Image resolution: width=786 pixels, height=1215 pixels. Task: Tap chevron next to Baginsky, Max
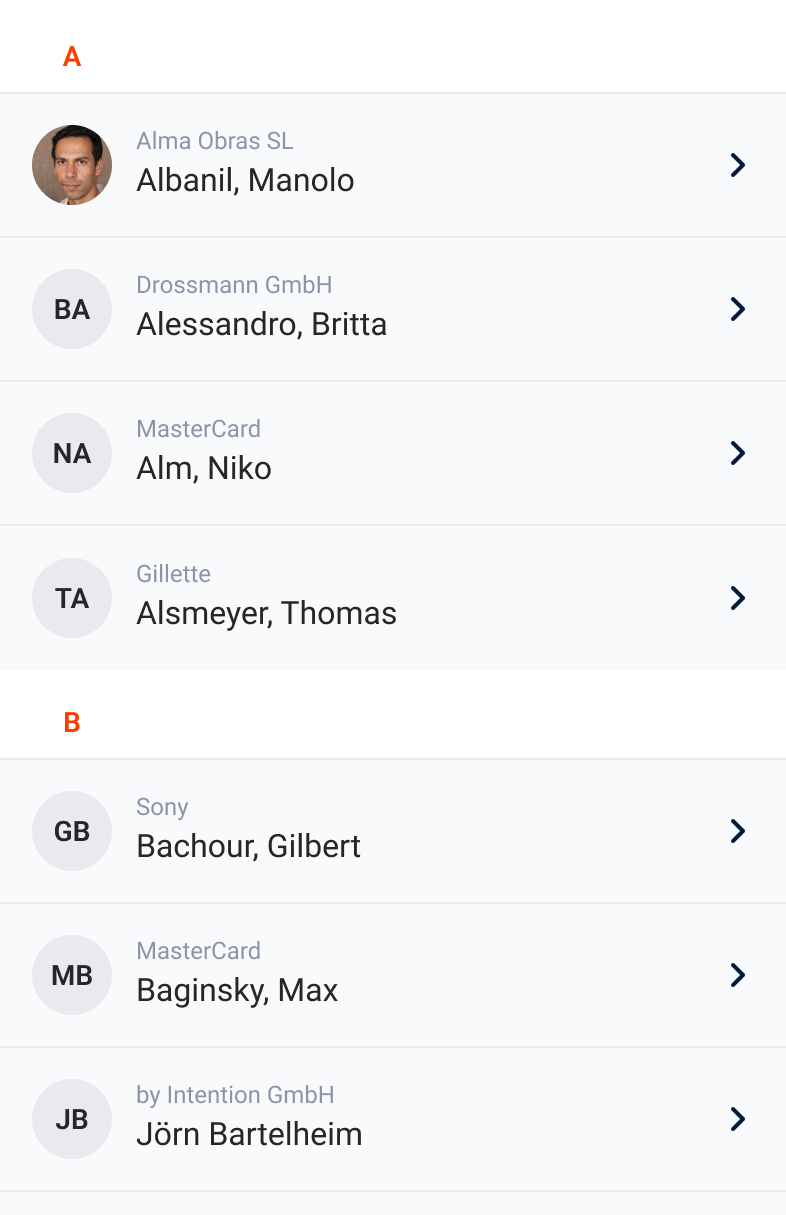coord(738,975)
